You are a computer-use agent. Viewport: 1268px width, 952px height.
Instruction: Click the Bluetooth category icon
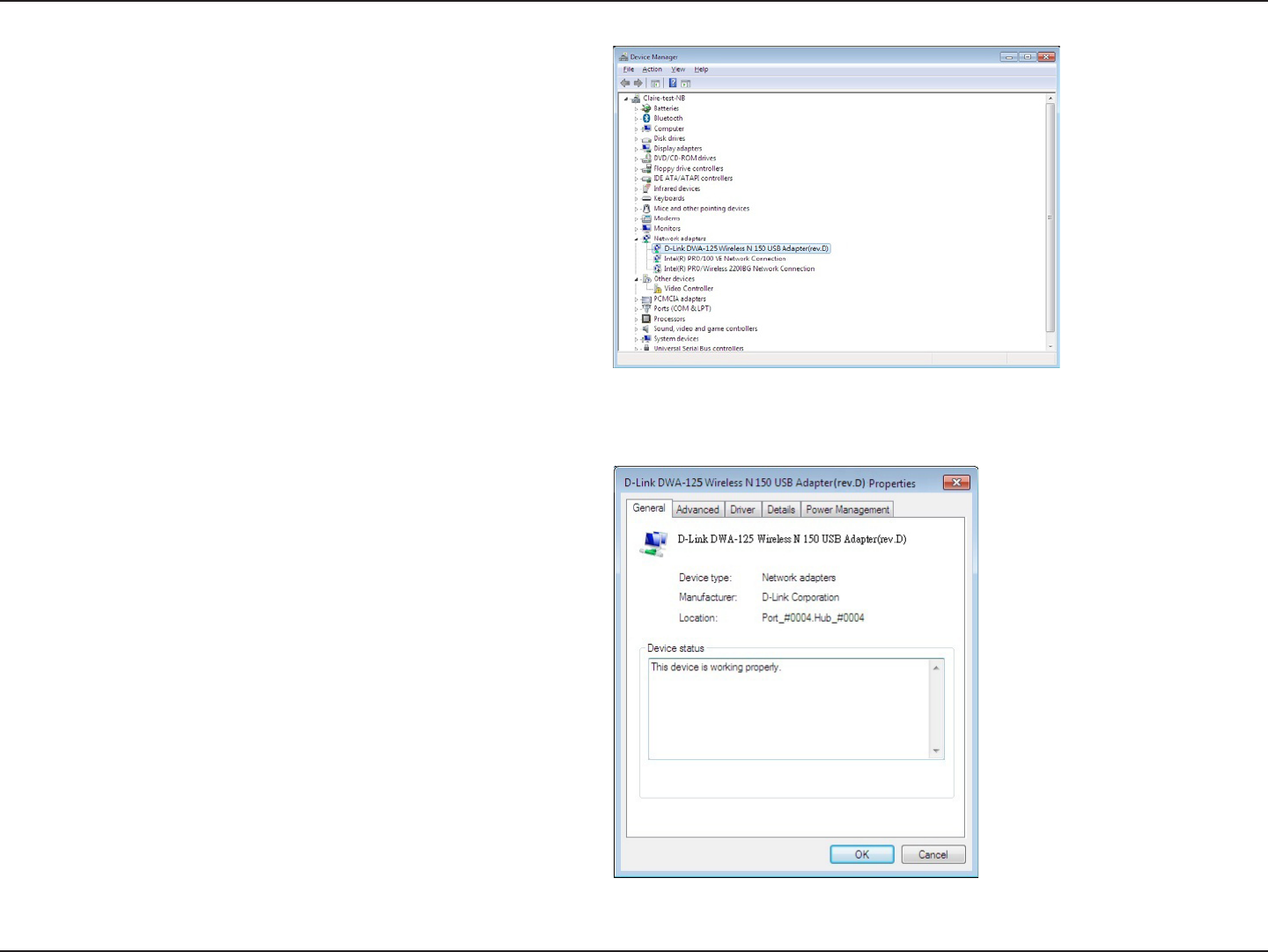click(x=646, y=118)
